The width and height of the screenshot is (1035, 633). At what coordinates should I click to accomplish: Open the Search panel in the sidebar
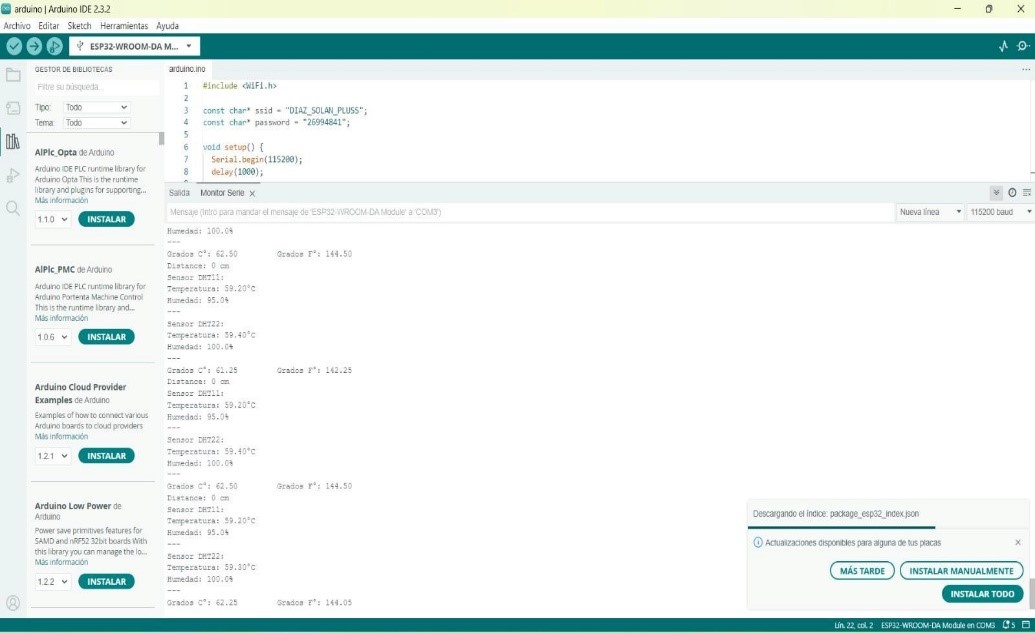[x=13, y=209]
